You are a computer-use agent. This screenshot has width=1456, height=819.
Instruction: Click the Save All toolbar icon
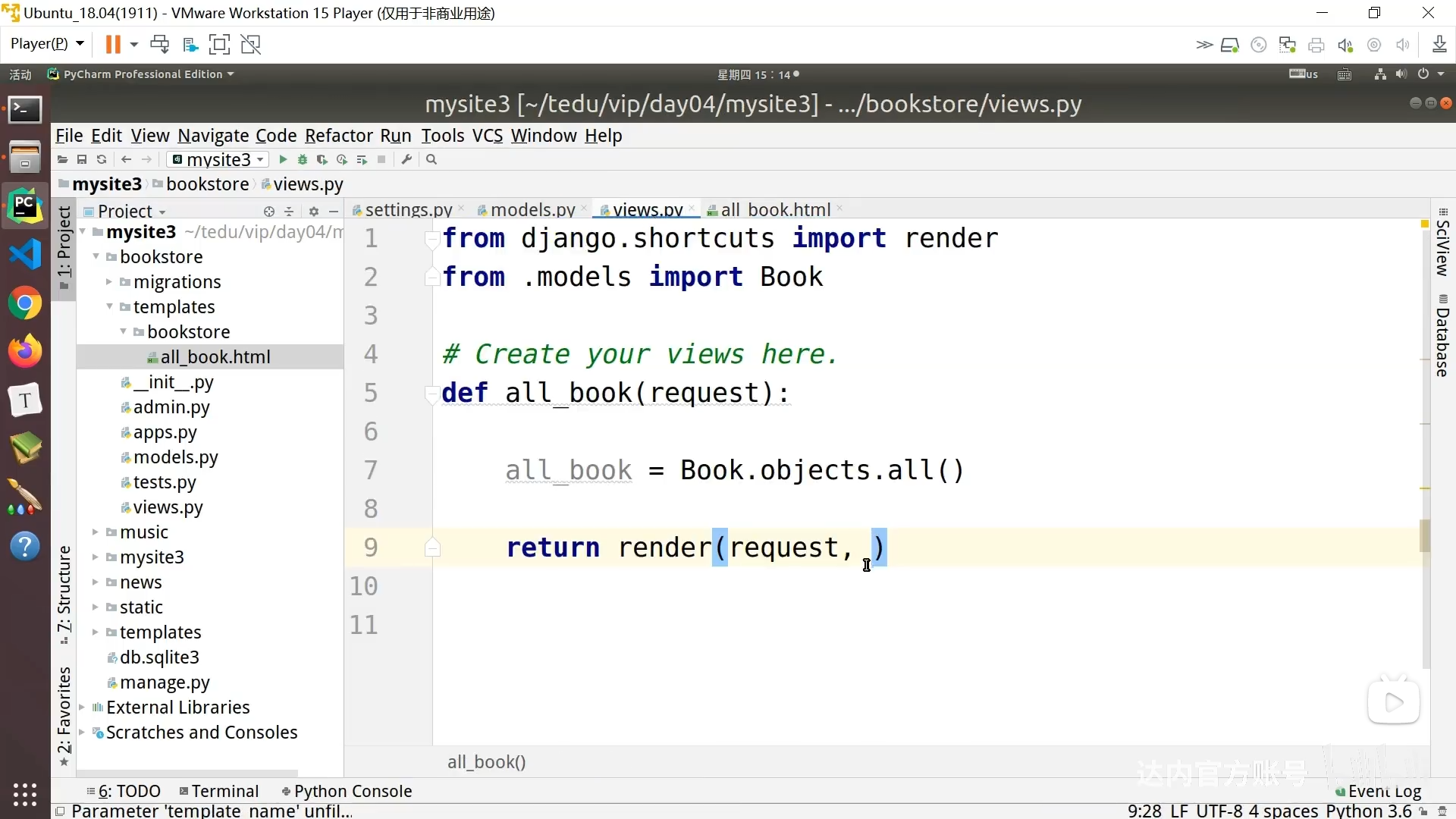coord(82,159)
